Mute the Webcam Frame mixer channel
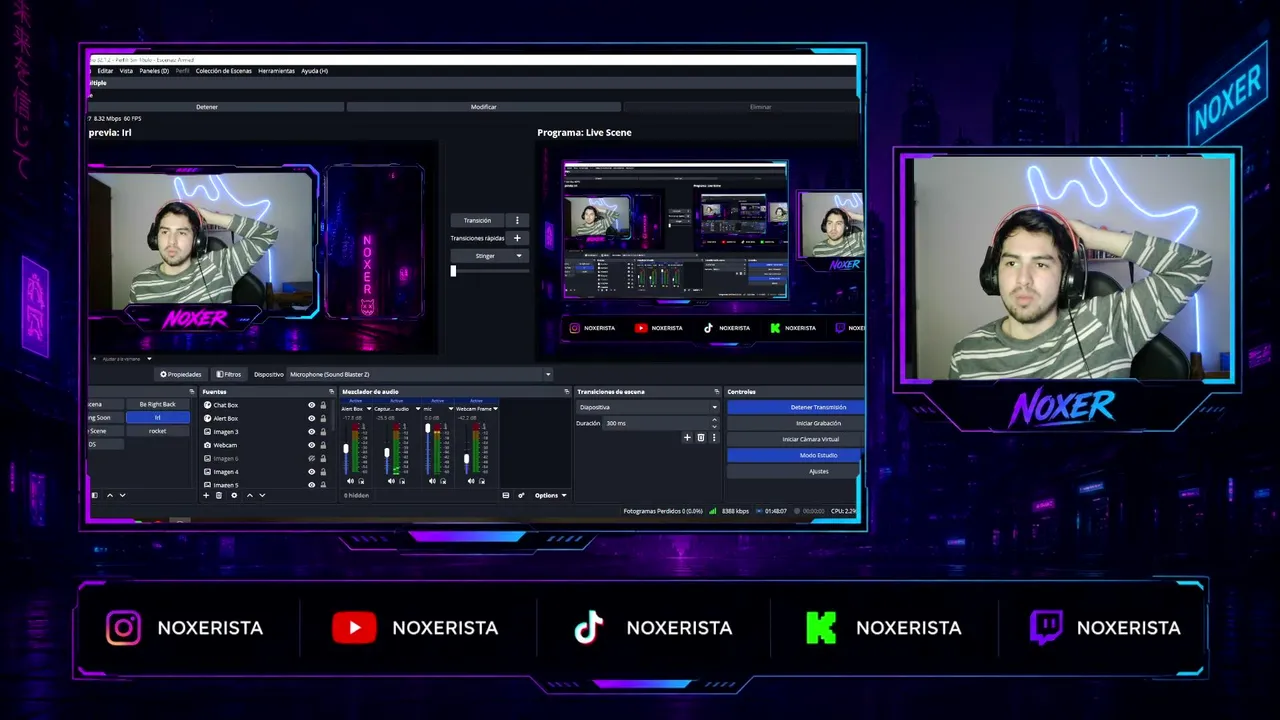 pos(471,481)
